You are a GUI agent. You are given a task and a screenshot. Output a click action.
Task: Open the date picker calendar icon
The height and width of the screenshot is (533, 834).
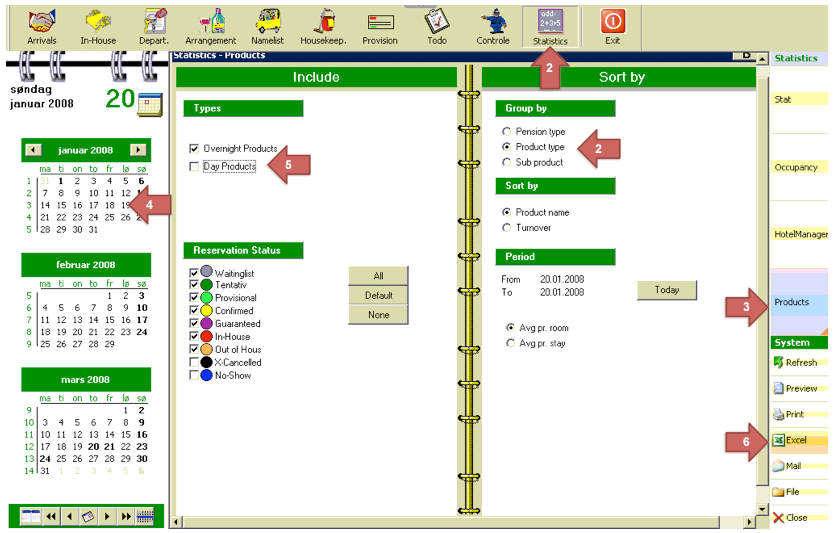coord(149,101)
